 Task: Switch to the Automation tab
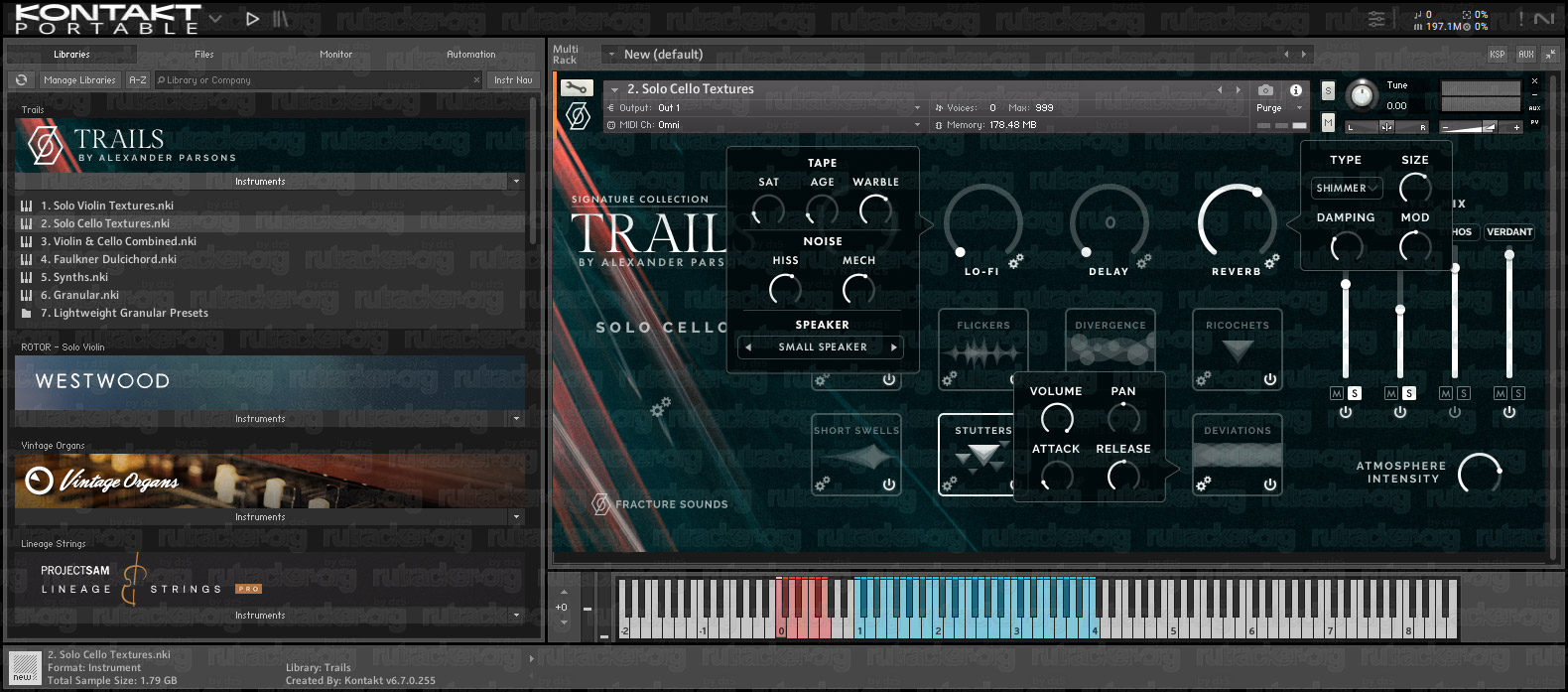point(471,55)
